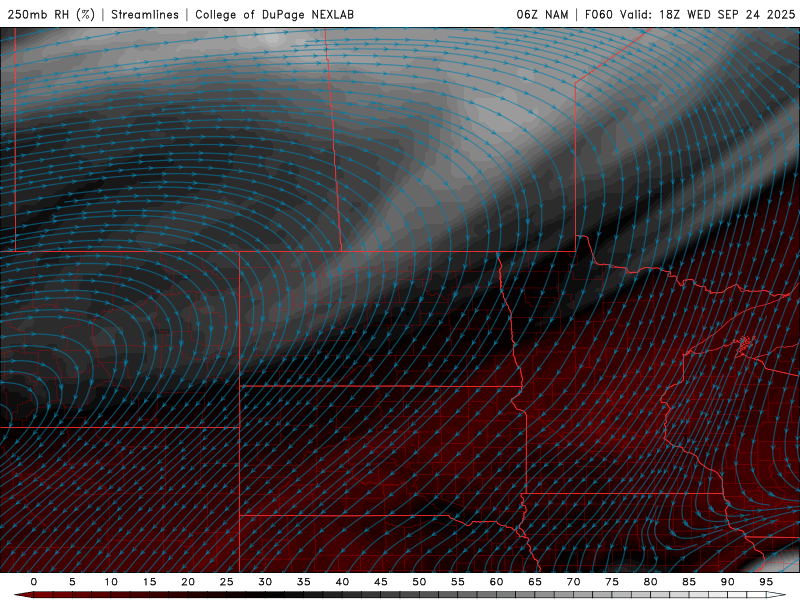This screenshot has width=800, height=600.
Task: Pick the 35 value on the color scale
Action: pos(304,582)
